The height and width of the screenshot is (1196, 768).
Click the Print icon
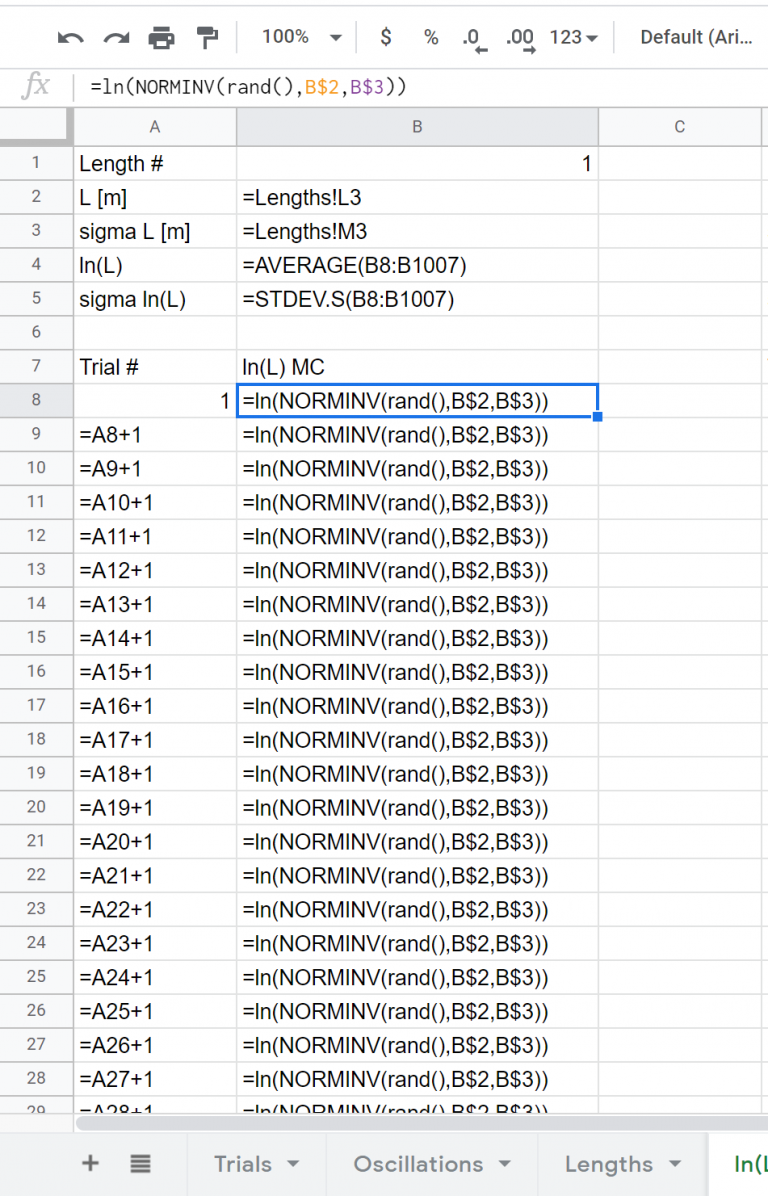[x=161, y=38]
